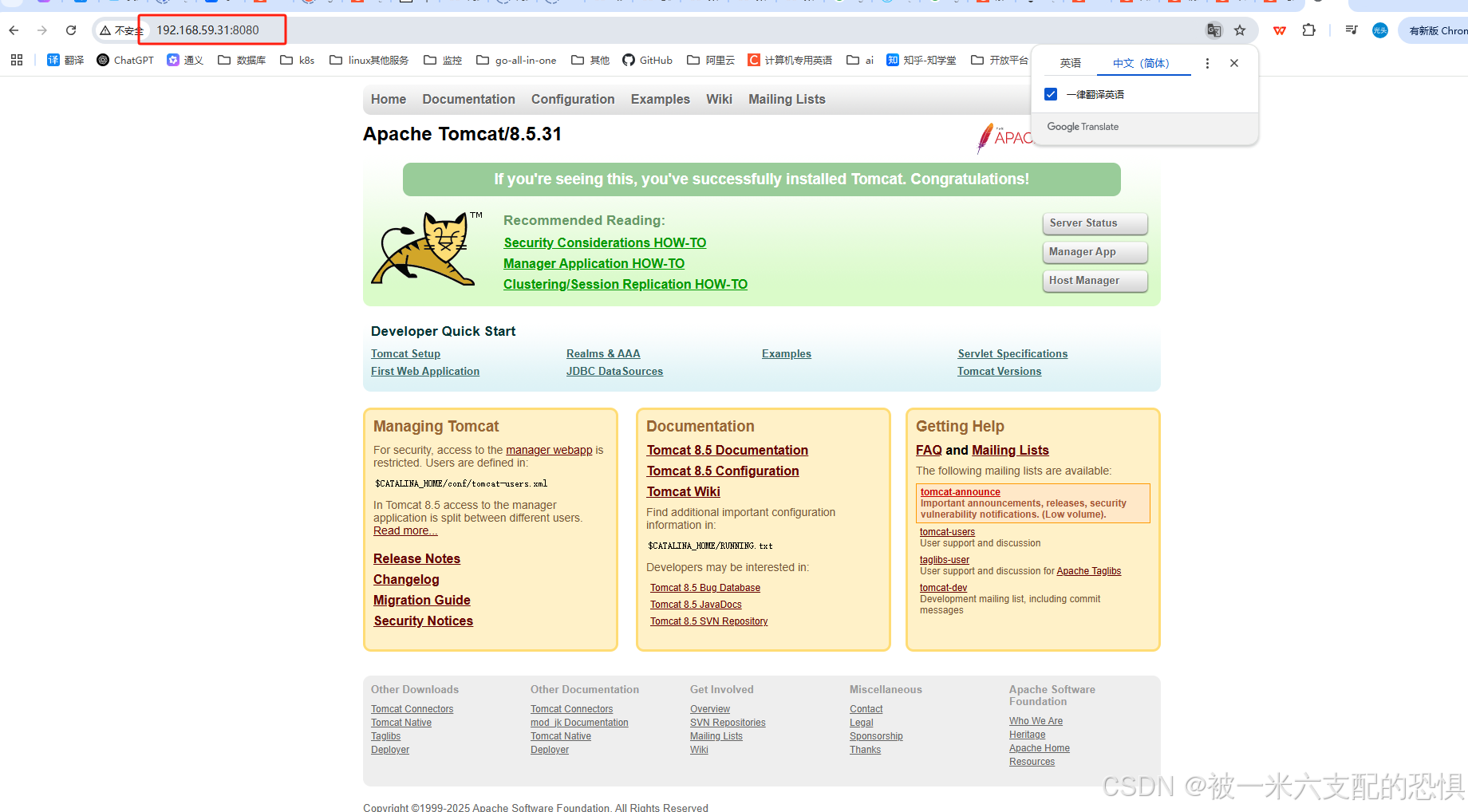The height and width of the screenshot is (812, 1468).
Task: Switch to 英语 tab in translate popup
Action: click(1071, 63)
